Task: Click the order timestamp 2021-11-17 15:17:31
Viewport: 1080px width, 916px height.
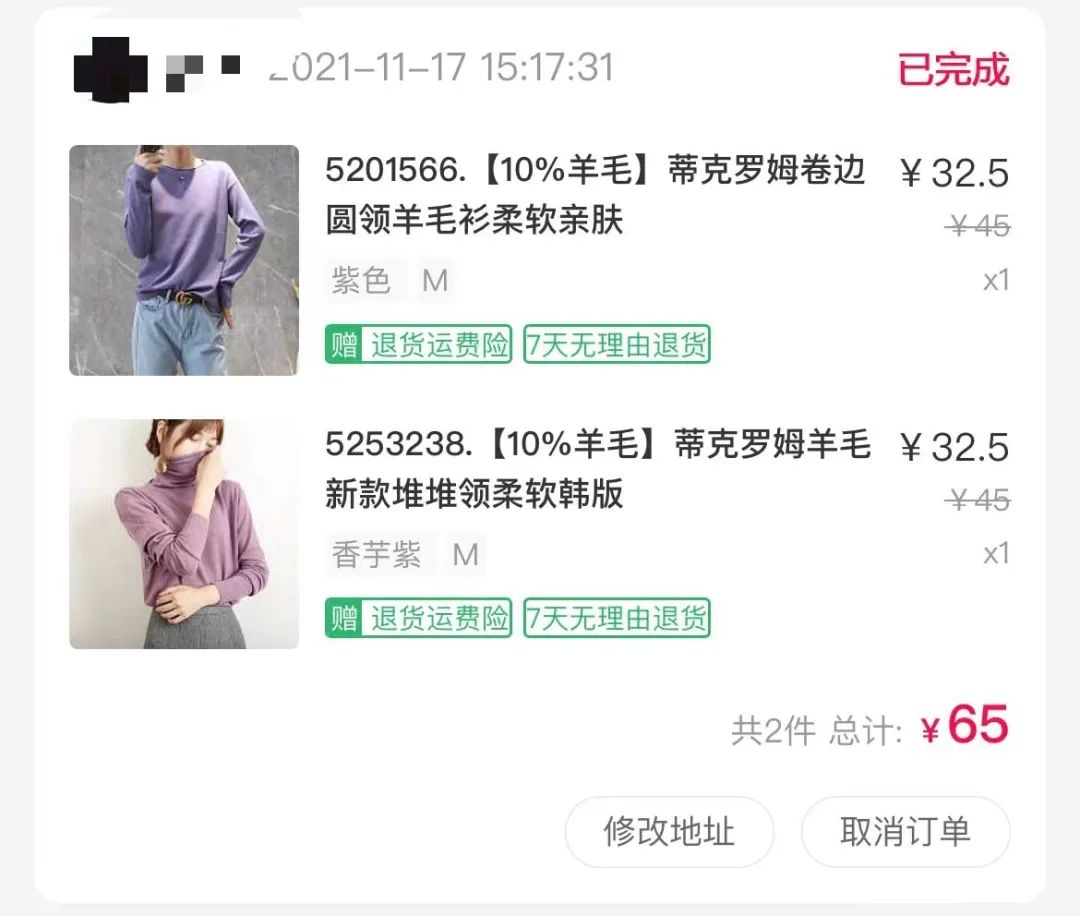Action: pos(442,67)
